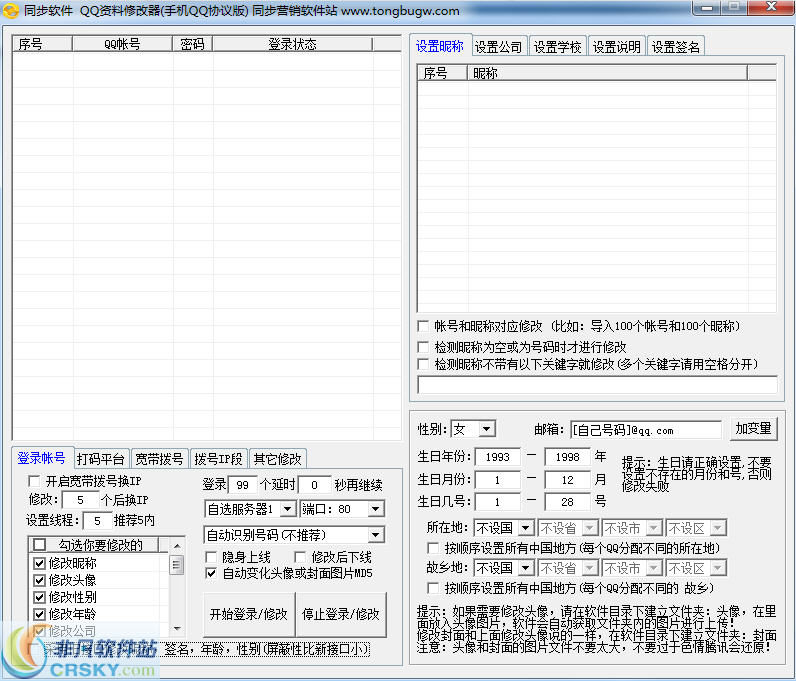Click the 邮箱 input field
Image resolution: width=796 pixels, height=681 pixels.
pyautogui.click(x=646, y=430)
